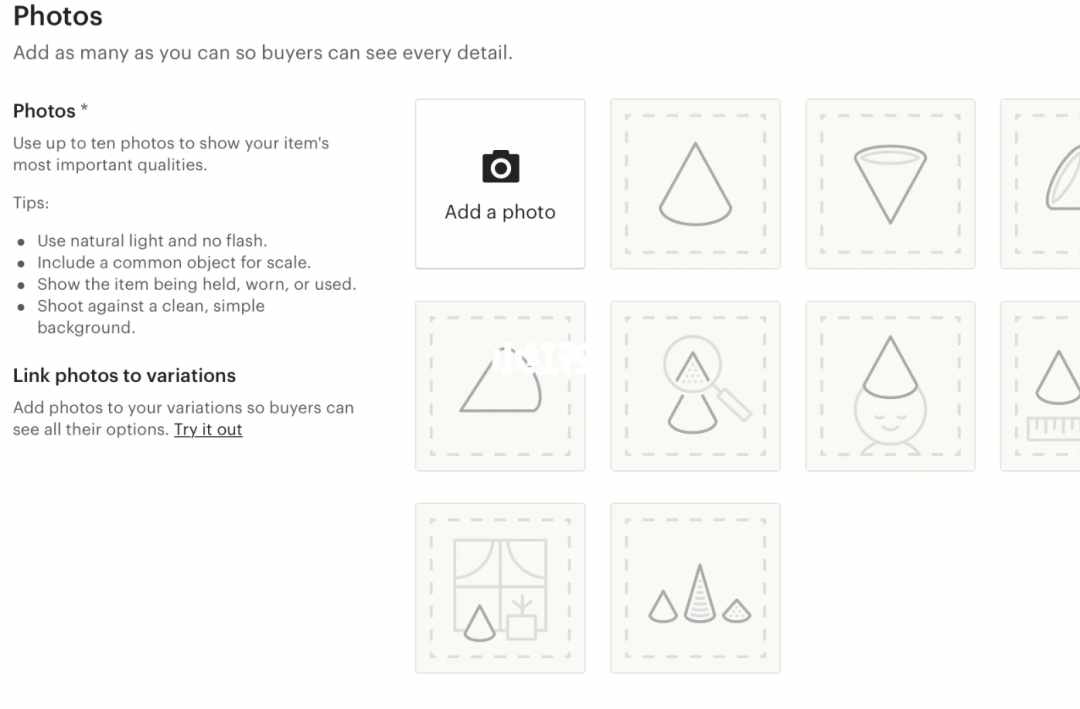Screen dimensions: 1080x709
Task: Click the 'Show the item being held' tip
Action: click(197, 284)
